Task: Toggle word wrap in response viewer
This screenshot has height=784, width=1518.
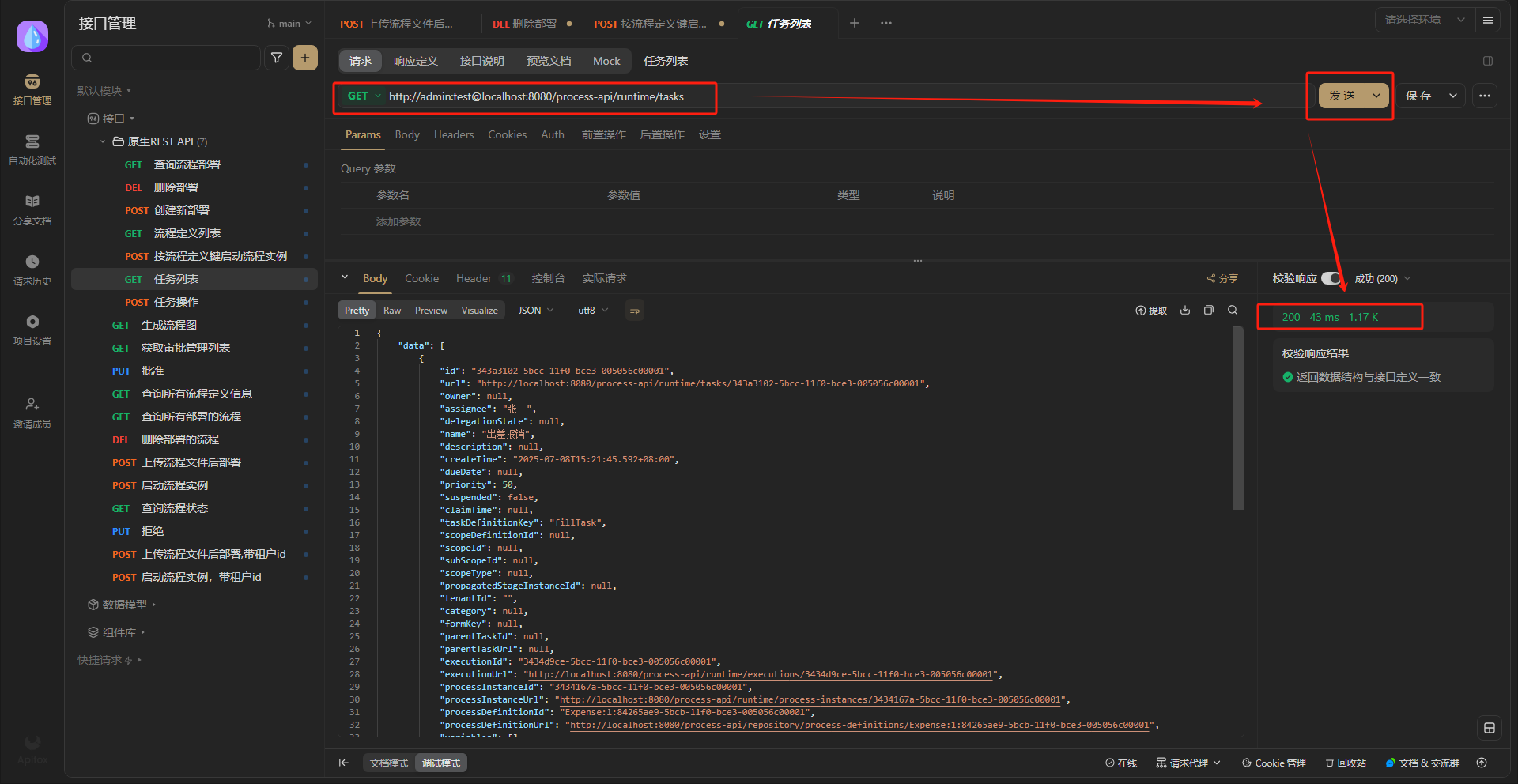Action: tap(634, 311)
